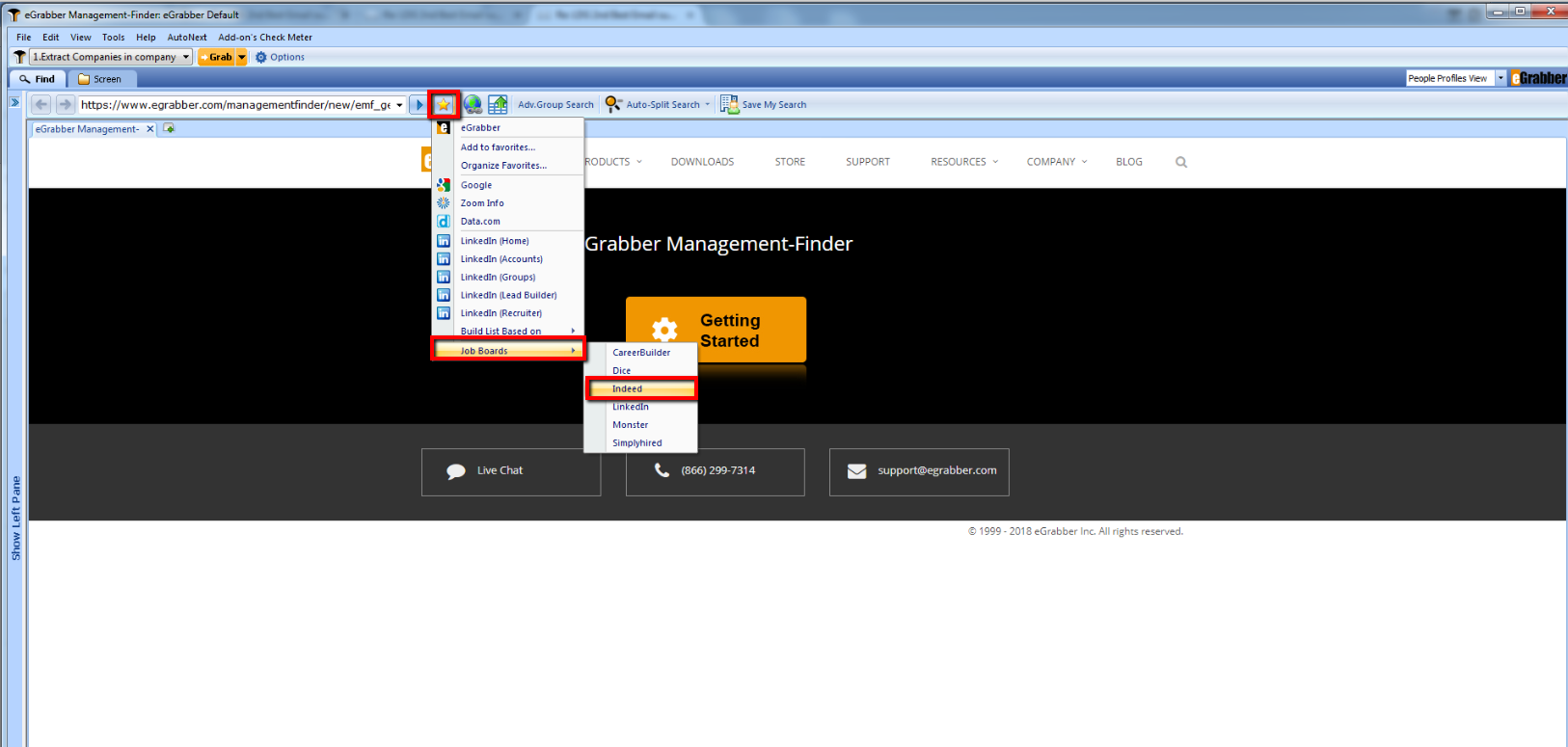Open the File menu
The height and width of the screenshot is (747, 1568).
23,38
